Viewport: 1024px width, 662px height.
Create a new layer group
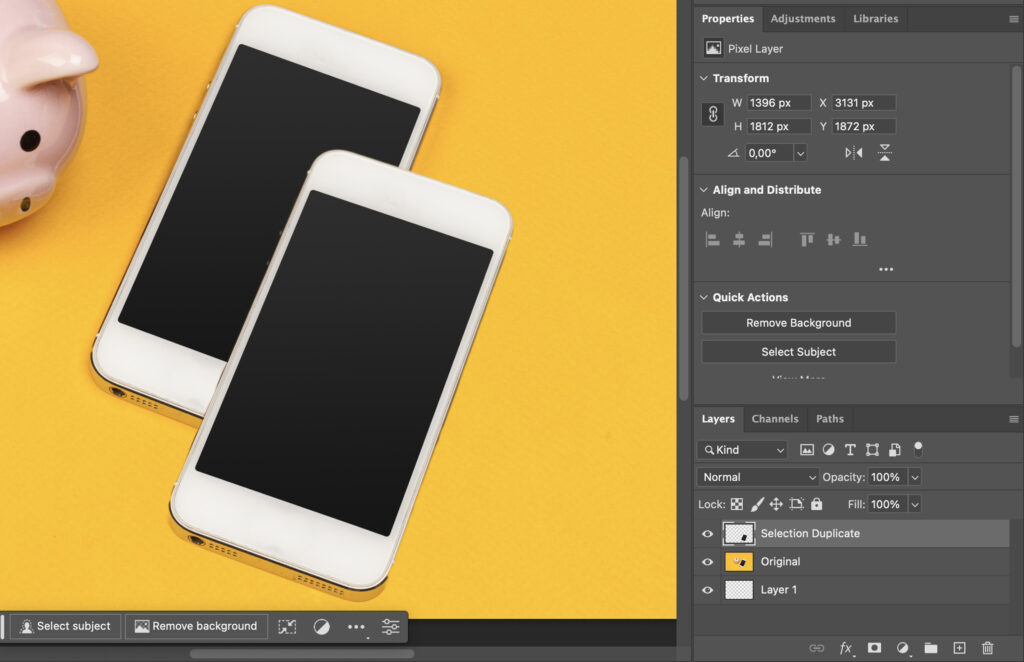pos(930,648)
